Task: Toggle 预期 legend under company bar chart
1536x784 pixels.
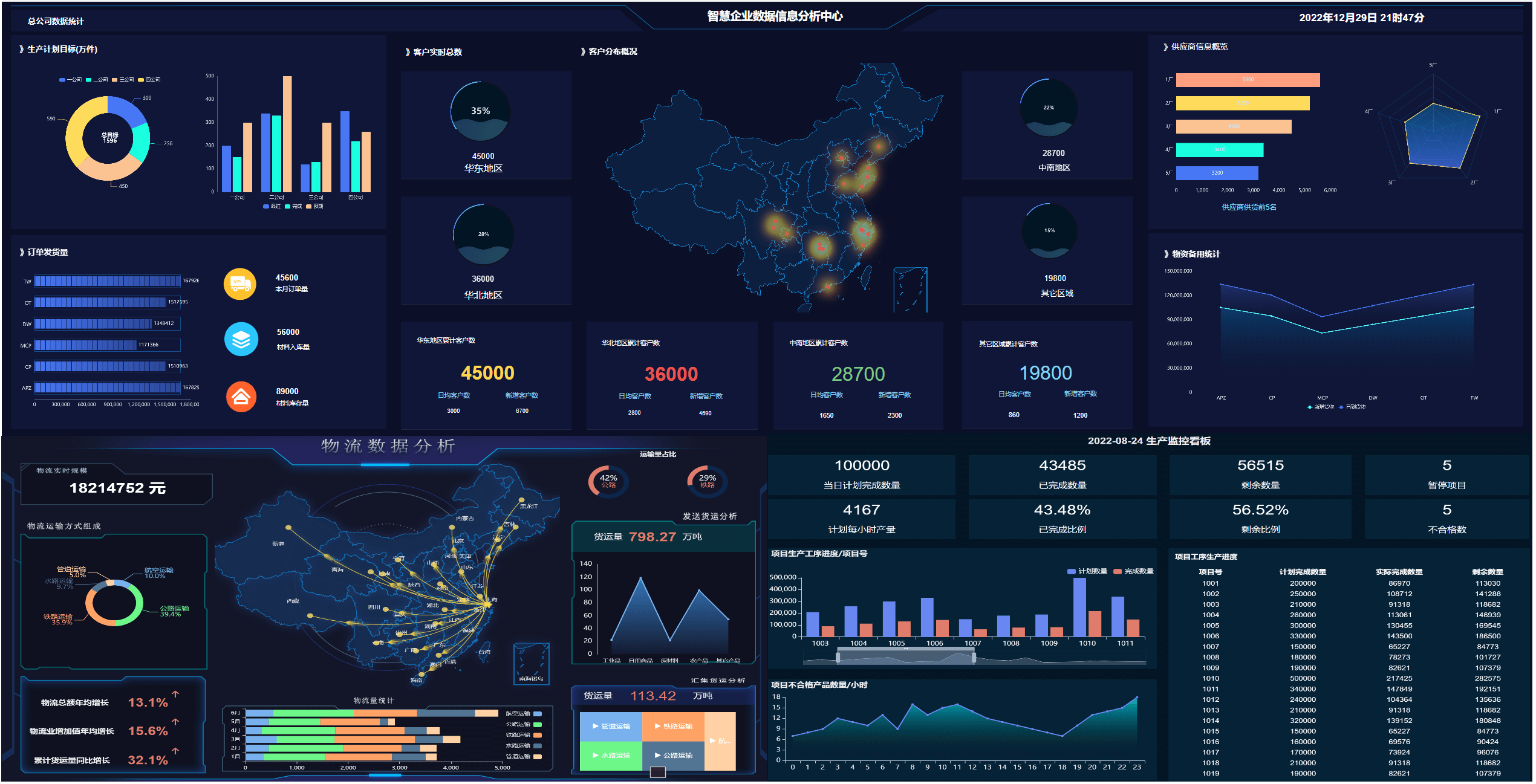Action: tap(314, 207)
